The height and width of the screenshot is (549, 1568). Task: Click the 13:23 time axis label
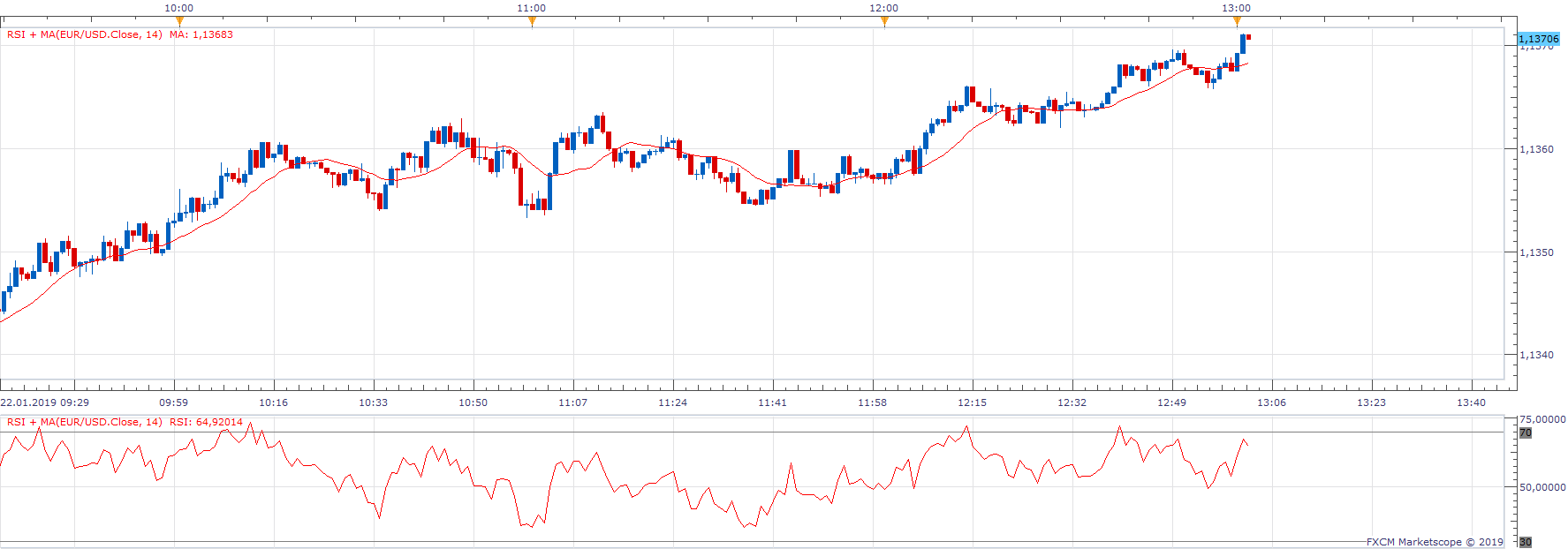(1372, 402)
